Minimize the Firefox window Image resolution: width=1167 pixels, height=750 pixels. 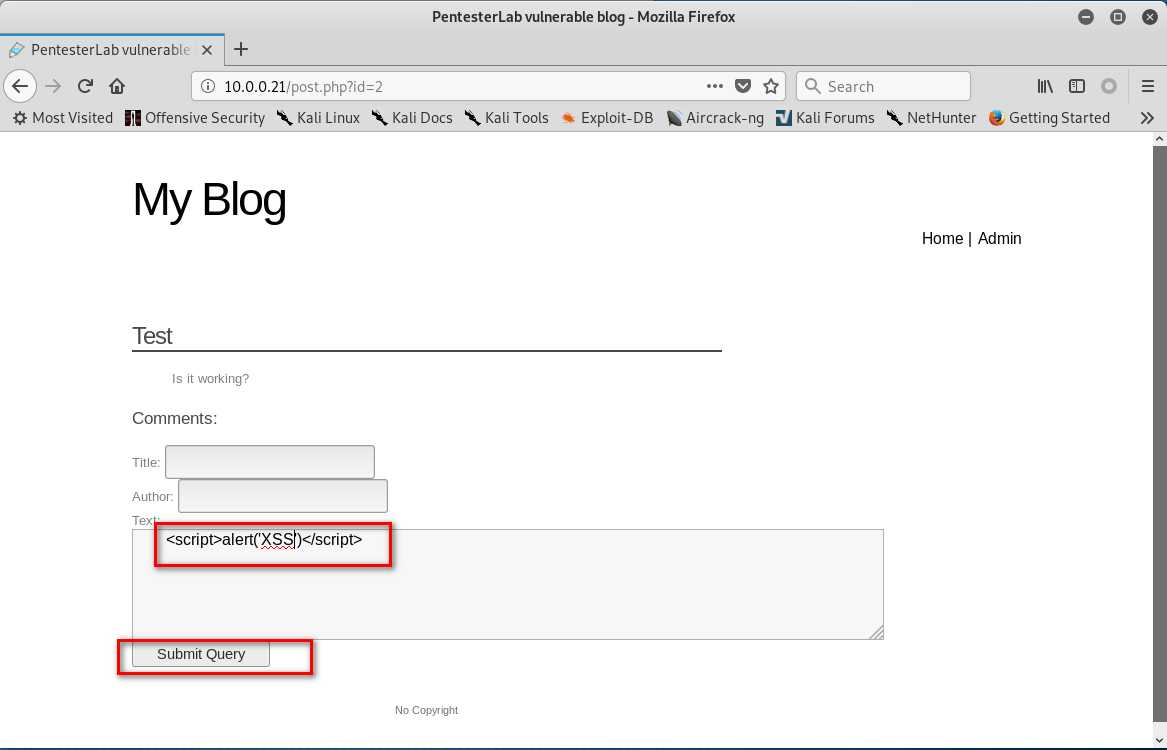[x=1086, y=17]
